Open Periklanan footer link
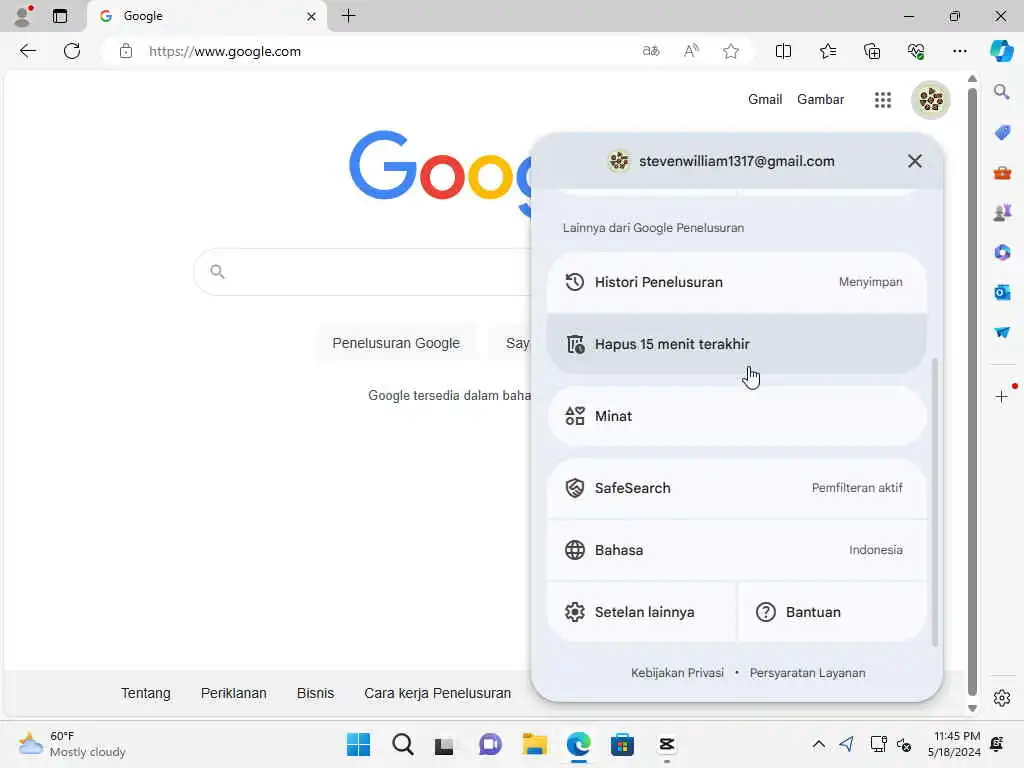Viewport: 1024px width, 768px height. (233, 693)
